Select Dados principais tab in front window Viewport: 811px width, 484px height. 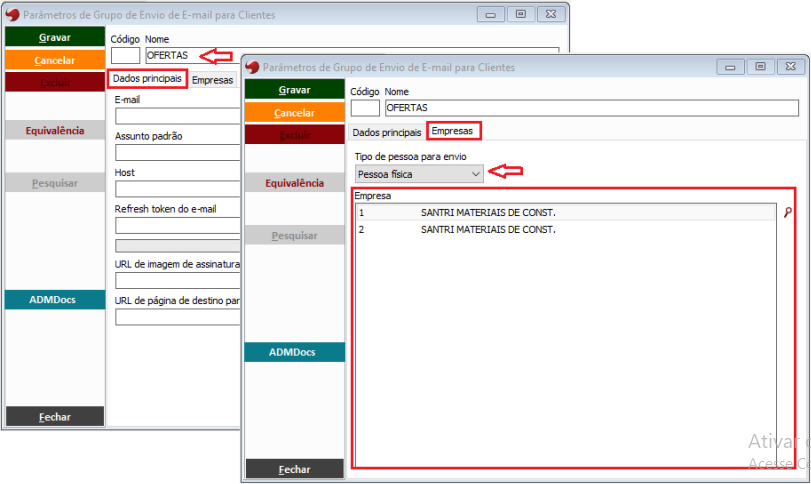[386, 131]
